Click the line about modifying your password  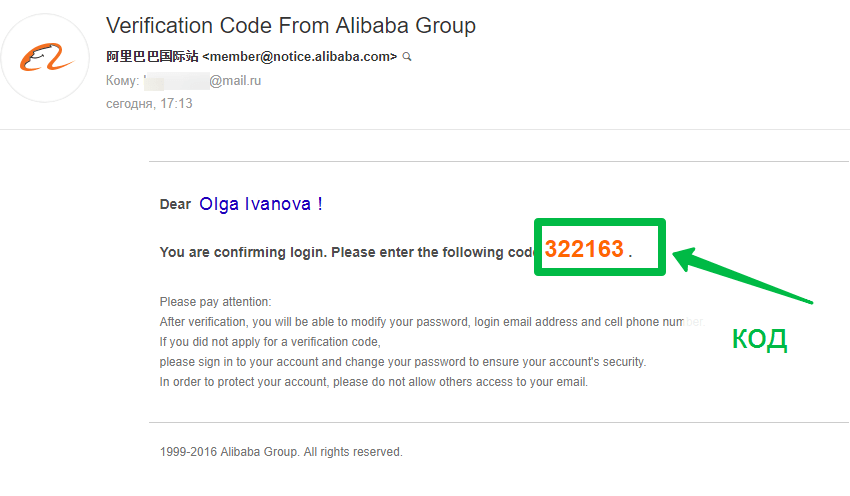pos(420,322)
